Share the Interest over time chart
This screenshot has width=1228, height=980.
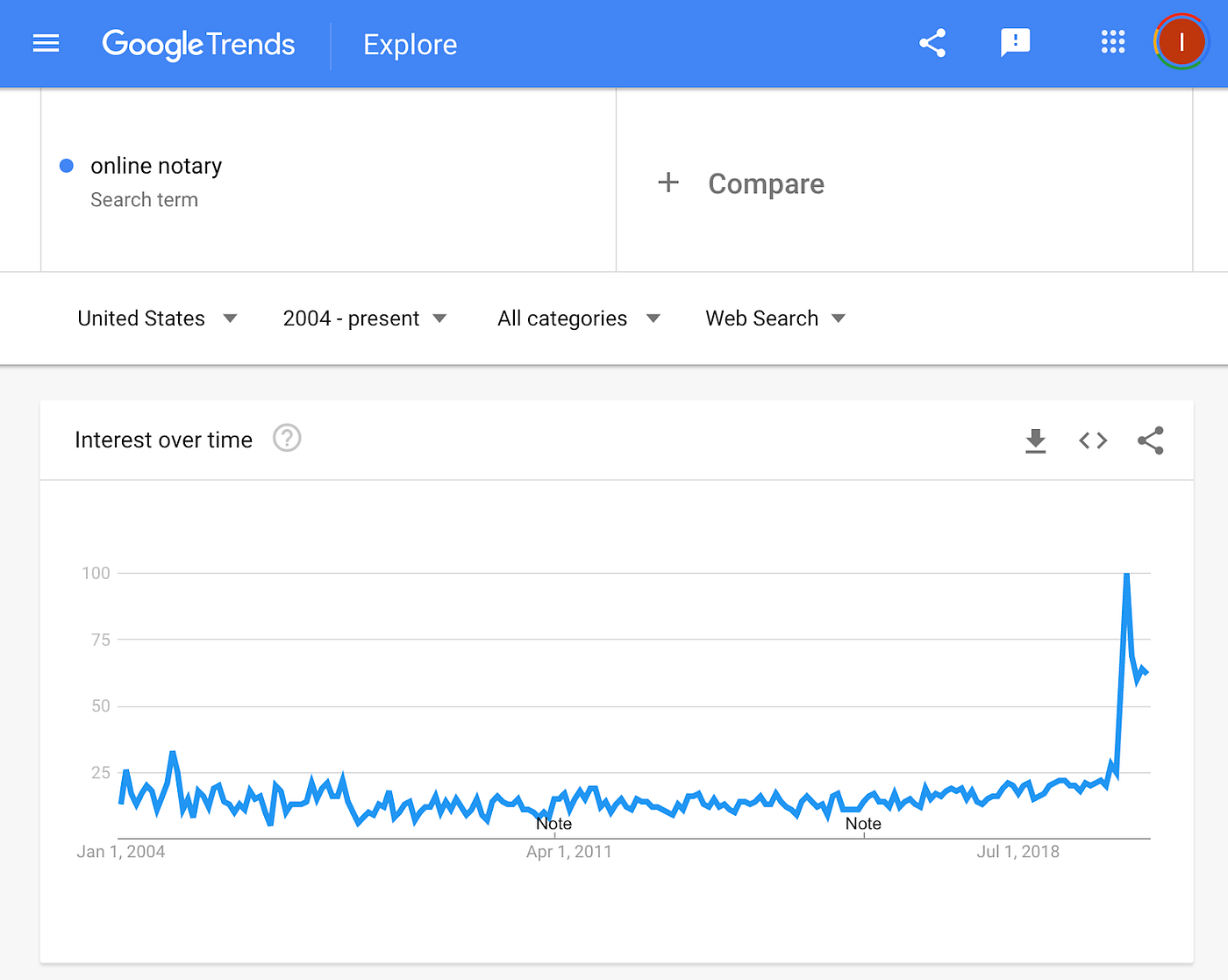coord(1150,440)
